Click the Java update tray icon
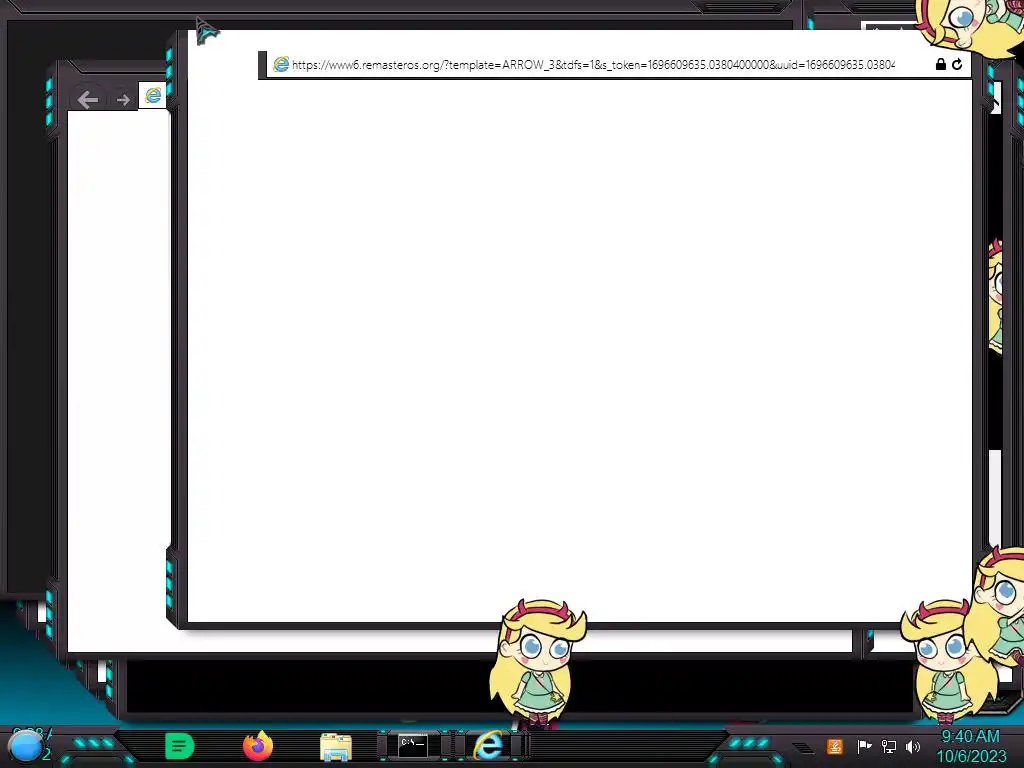Viewport: 1024px width, 768px height. [x=835, y=746]
